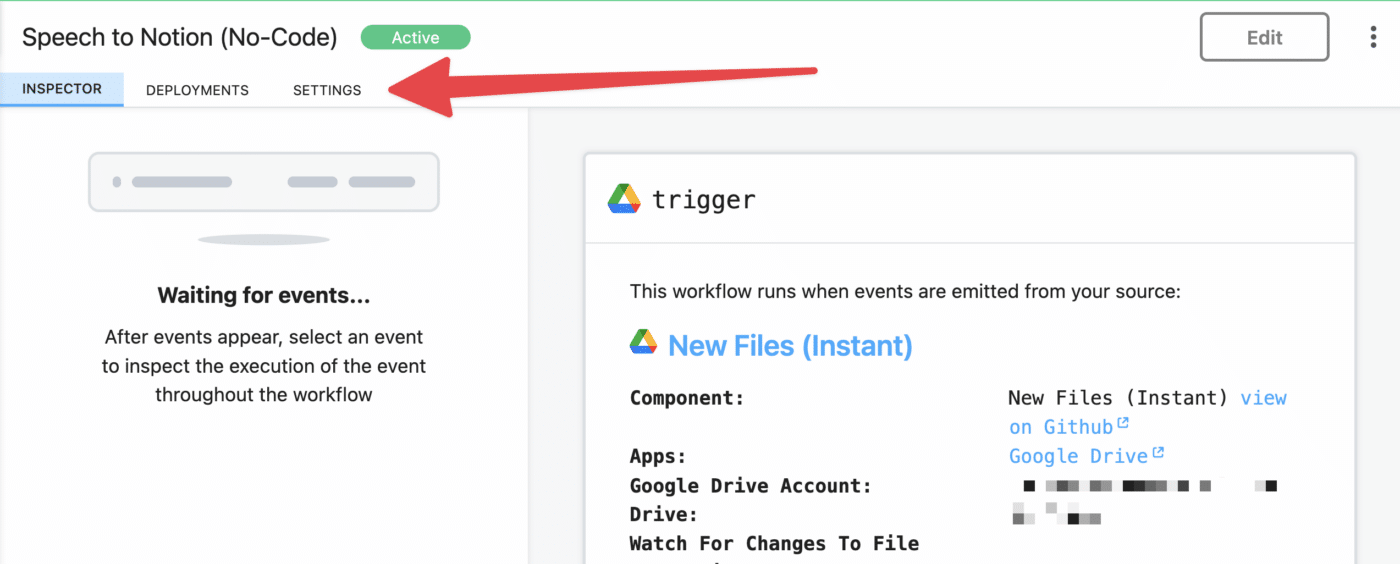Click the Google Drive Account: label

(x=751, y=486)
